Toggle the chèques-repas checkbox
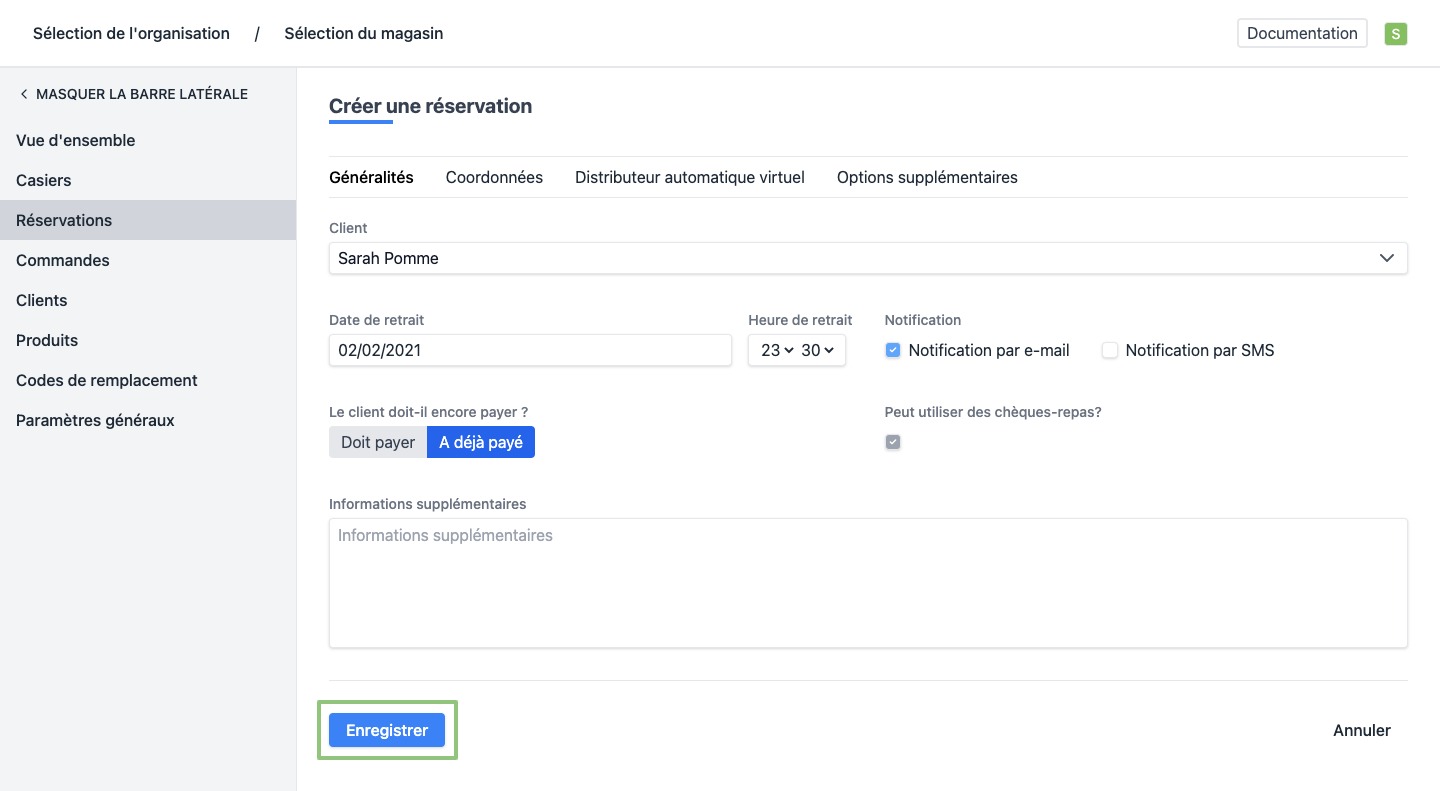 click(x=893, y=442)
